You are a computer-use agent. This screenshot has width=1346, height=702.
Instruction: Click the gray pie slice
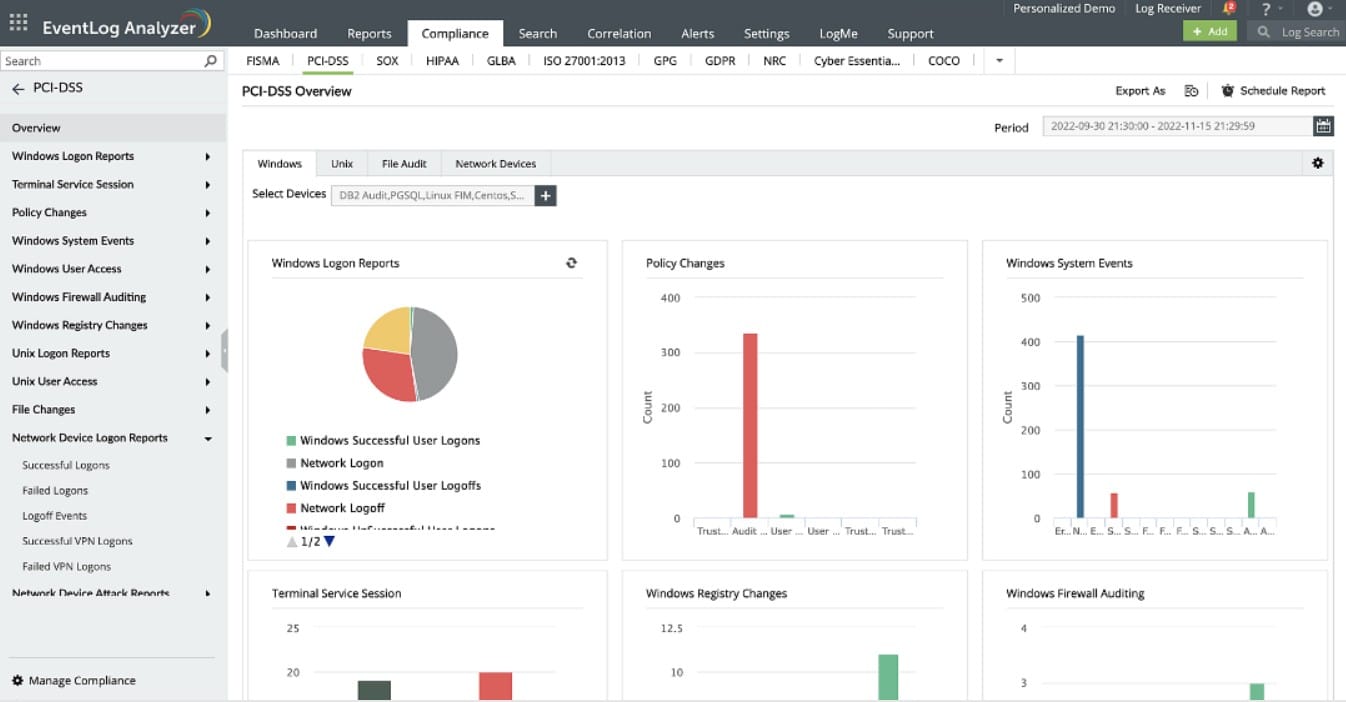pyautogui.click(x=435, y=352)
